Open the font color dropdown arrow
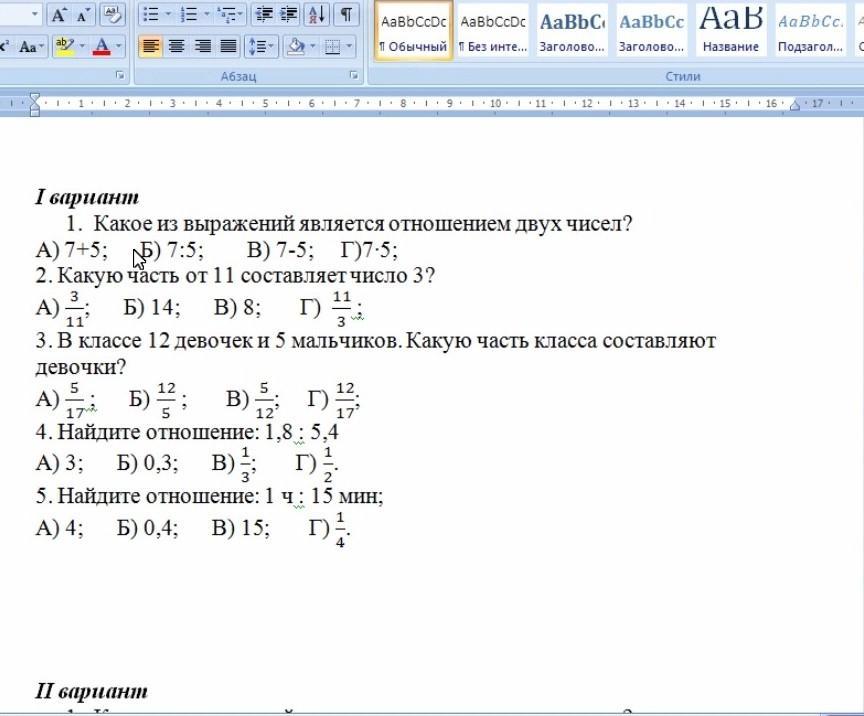The width and height of the screenshot is (864, 716). pyautogui.click(x=119, y=47)
